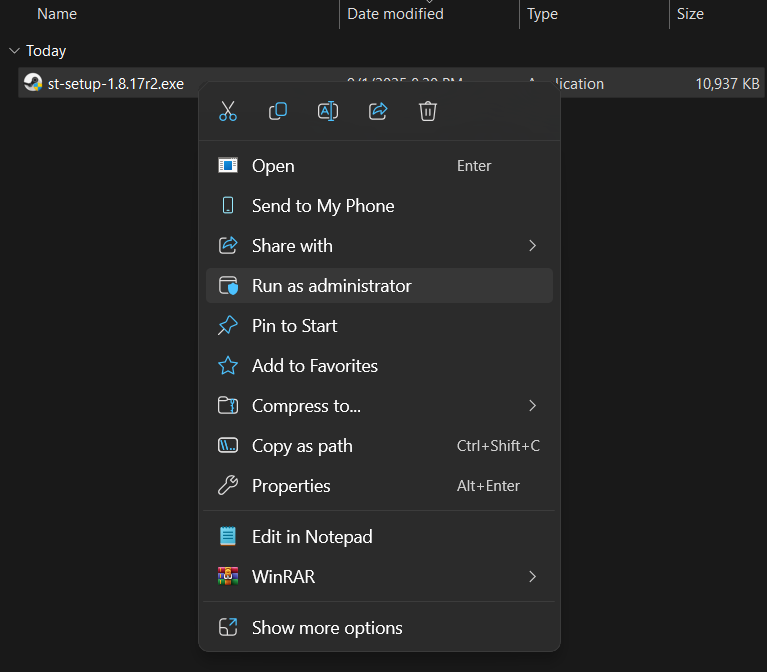Click the Copy icon in context menu
This screenshot has height=672, width=767.
(278, 111)
